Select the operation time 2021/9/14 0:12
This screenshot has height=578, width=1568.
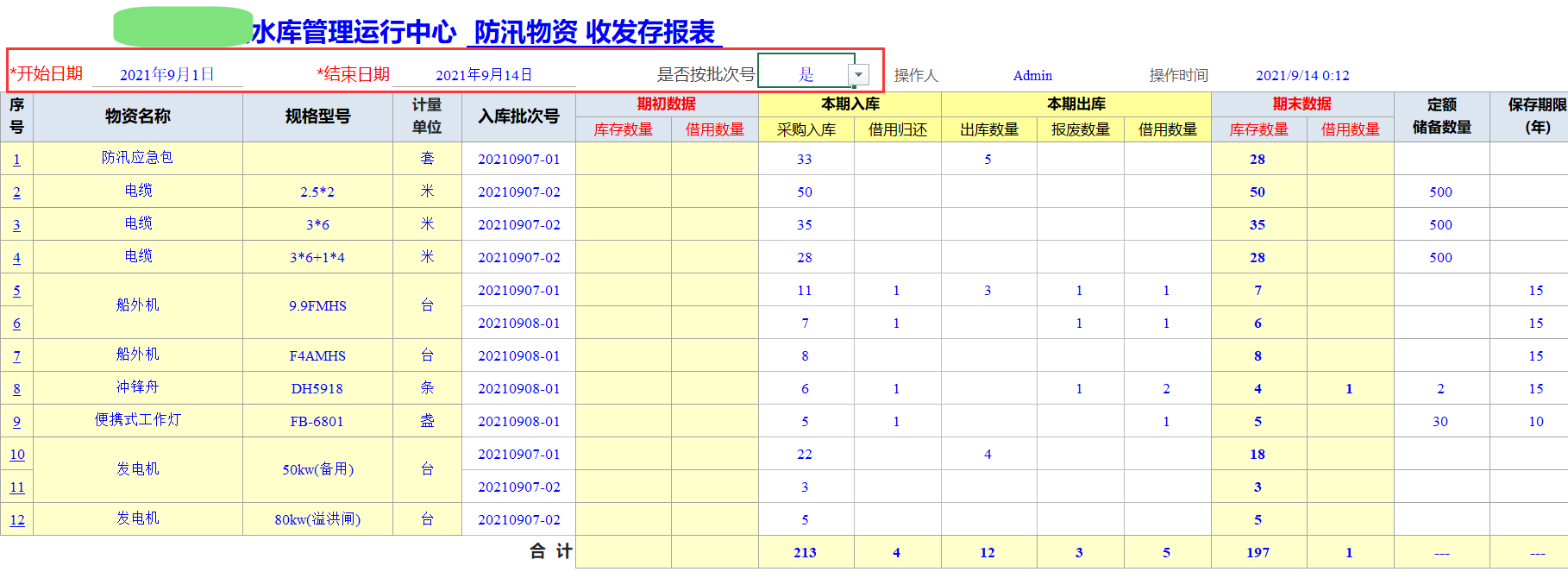[x=1302, y=76]
